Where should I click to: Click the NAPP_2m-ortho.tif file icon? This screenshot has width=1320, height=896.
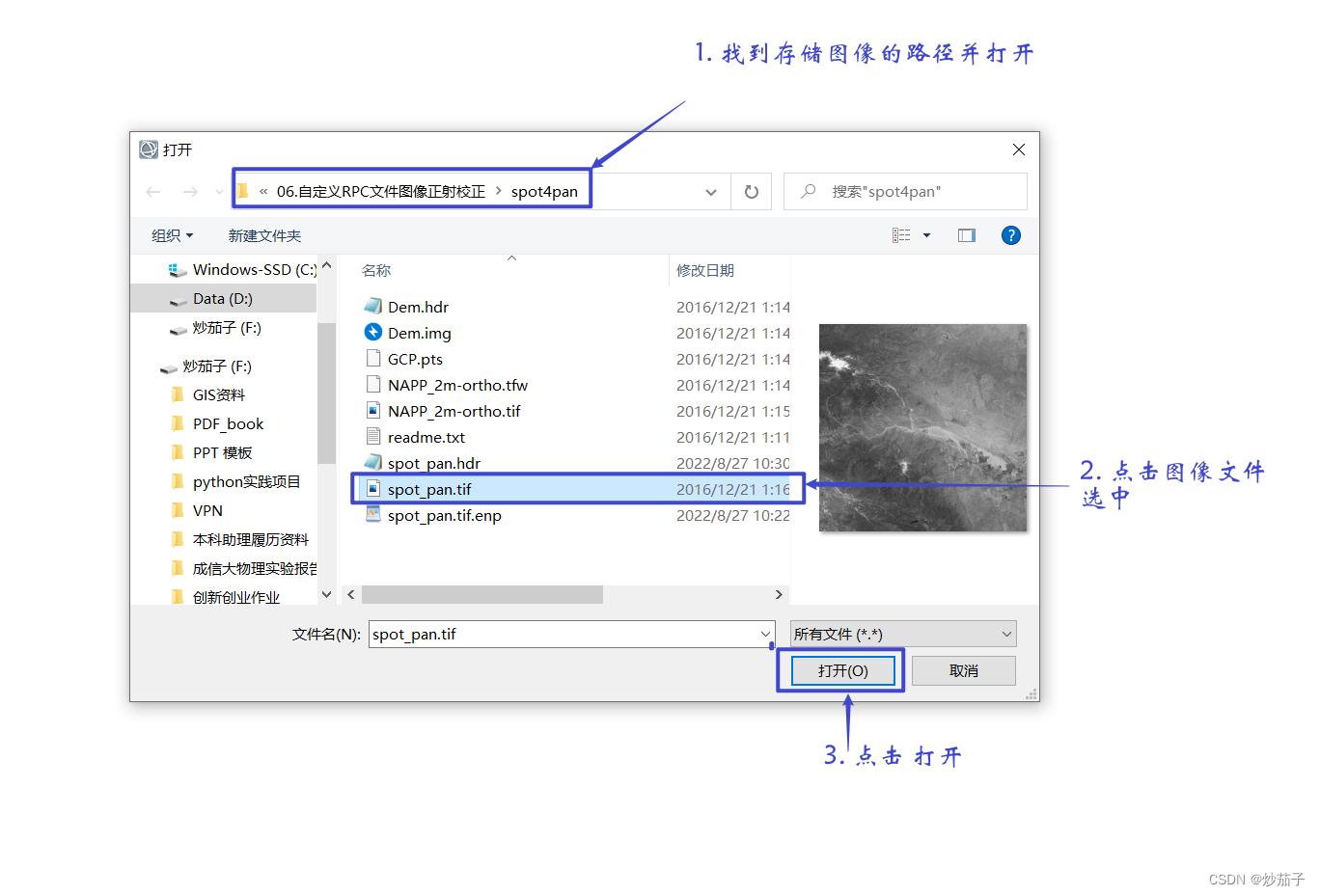(373, 410)
